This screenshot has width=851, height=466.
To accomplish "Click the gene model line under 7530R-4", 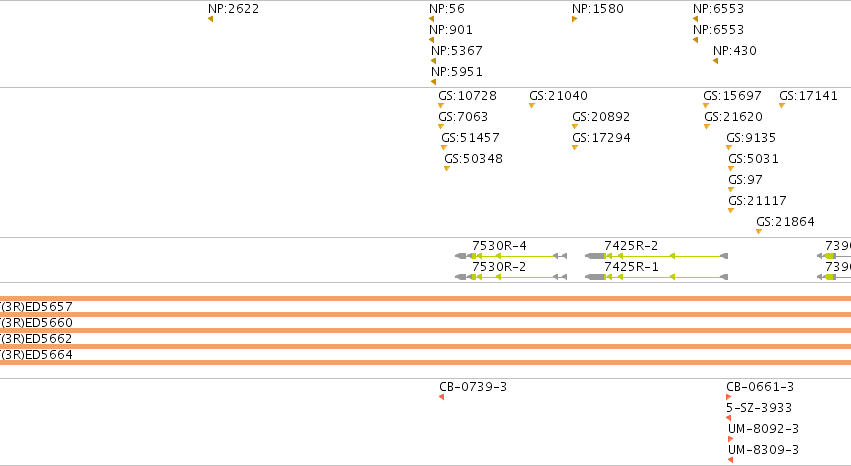I will tap(511, 256).
